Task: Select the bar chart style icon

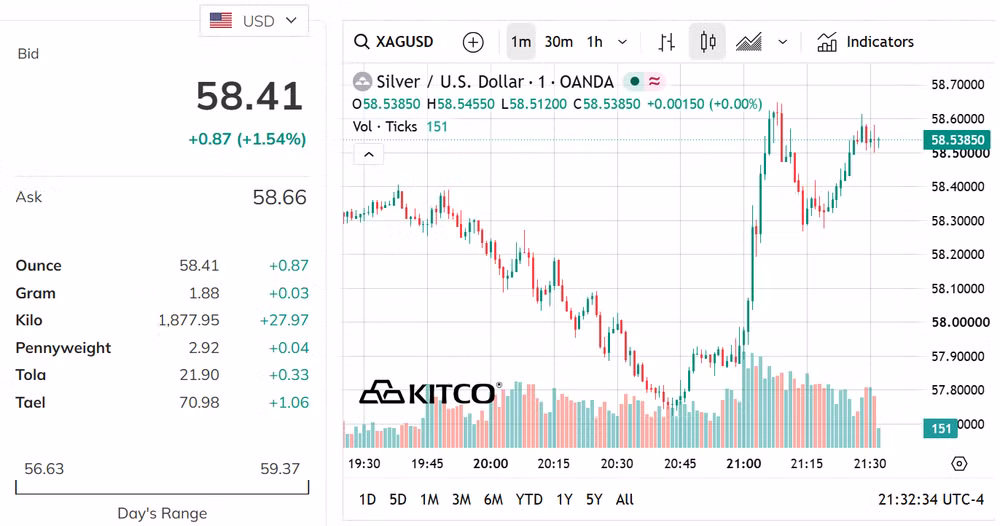Action: coord(666,42)
